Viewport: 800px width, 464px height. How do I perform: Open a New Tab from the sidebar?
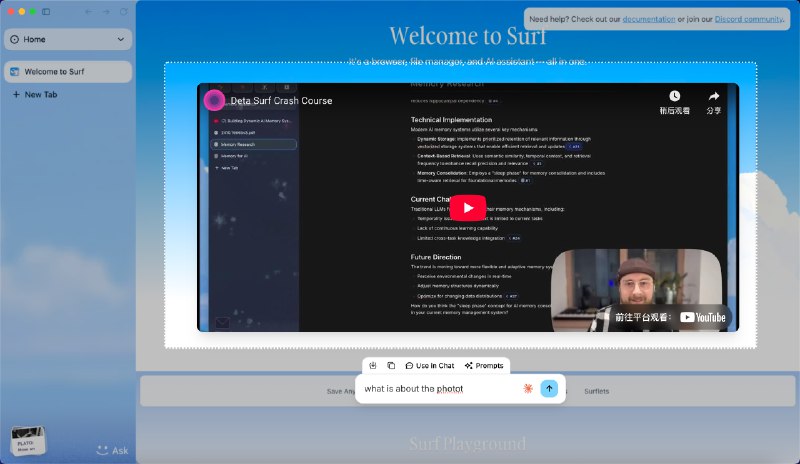[x=35, y=94]
